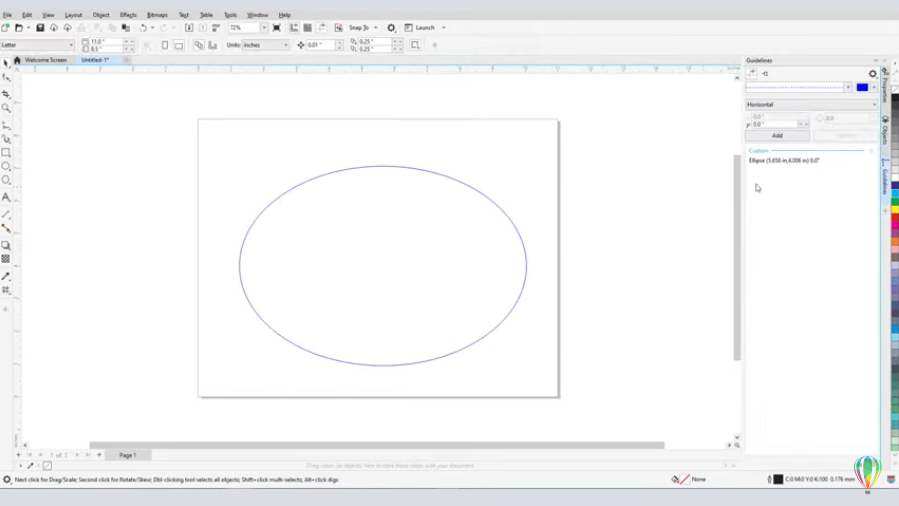Viewport: 899px width, 506px height.
Task: Toggle Treat as Filled button
Action: [415, 45]
